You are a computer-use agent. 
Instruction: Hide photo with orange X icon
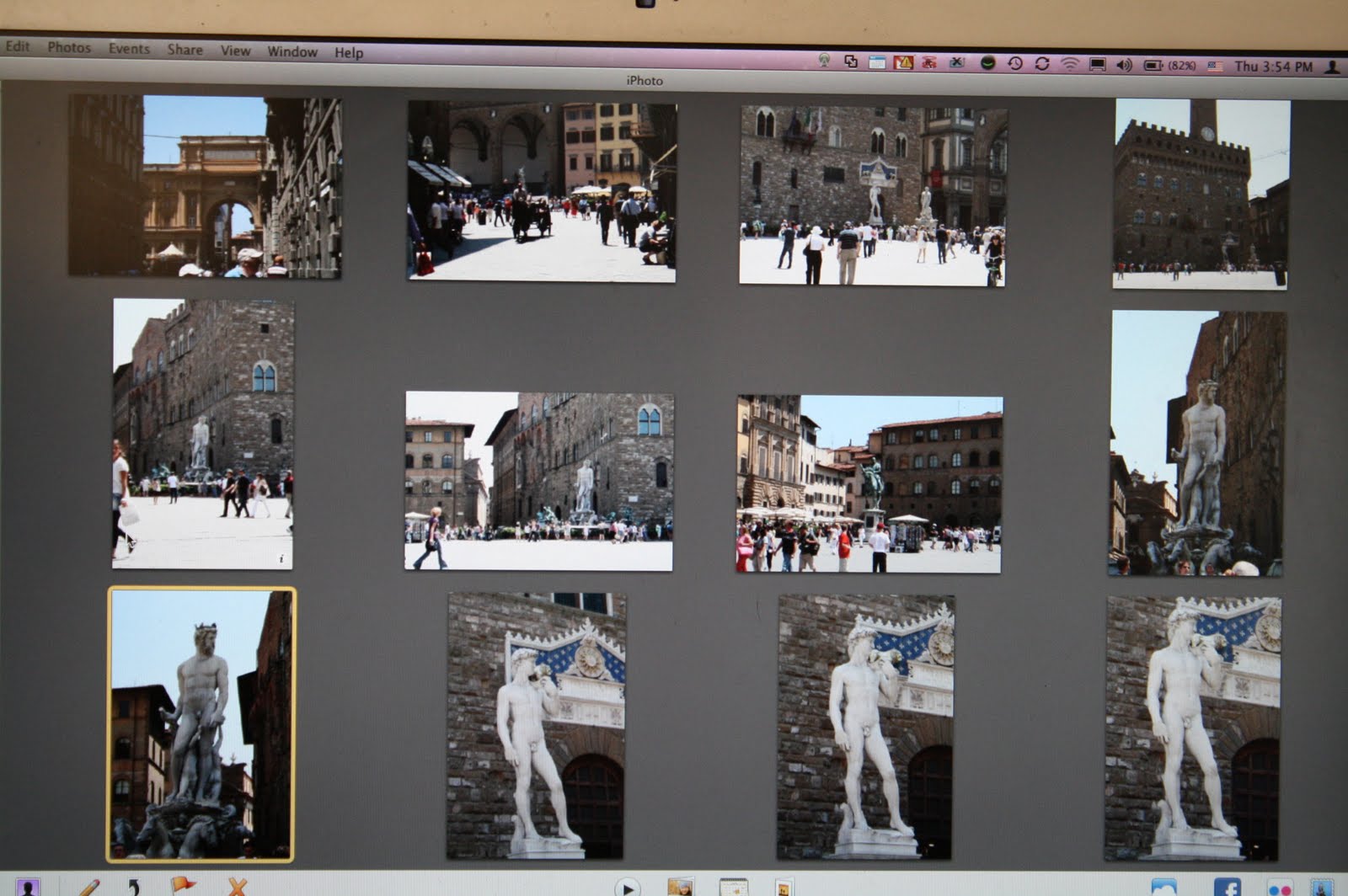[x=238, y=886]
